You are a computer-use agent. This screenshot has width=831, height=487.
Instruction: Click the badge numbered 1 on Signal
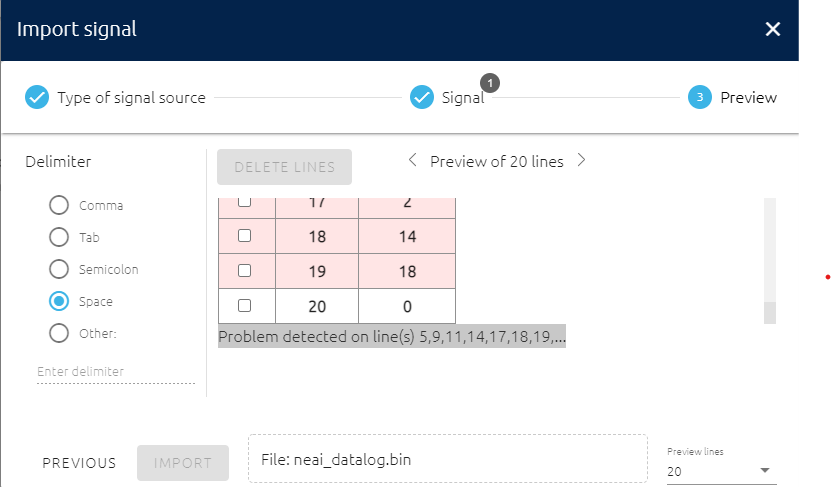click(490, 83)
